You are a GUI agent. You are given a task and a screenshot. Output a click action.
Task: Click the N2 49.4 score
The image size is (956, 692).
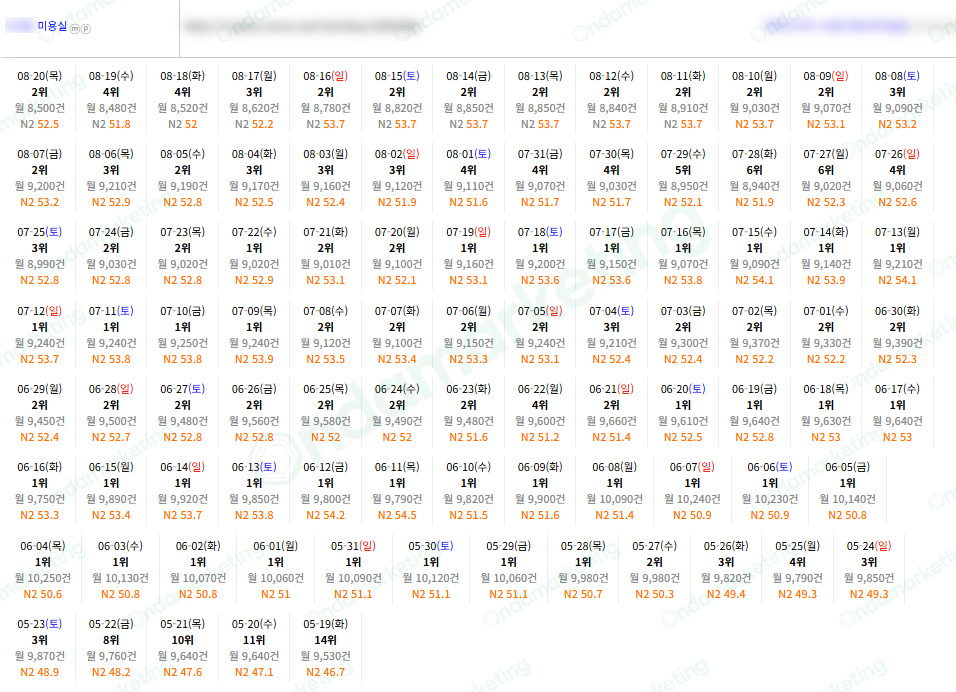pyautogui.click(x=726, y=594)
